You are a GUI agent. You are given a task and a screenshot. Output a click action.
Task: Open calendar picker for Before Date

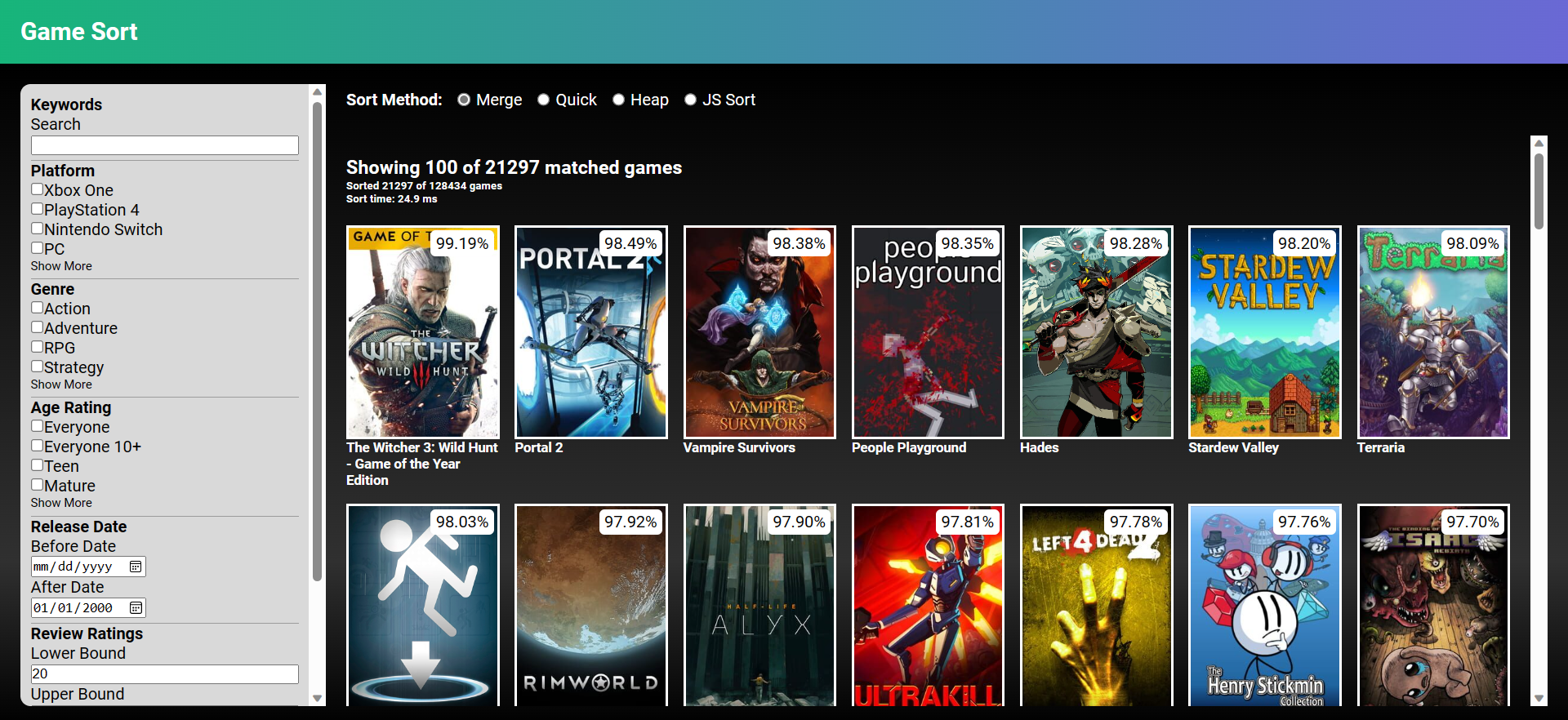point(136,567)
